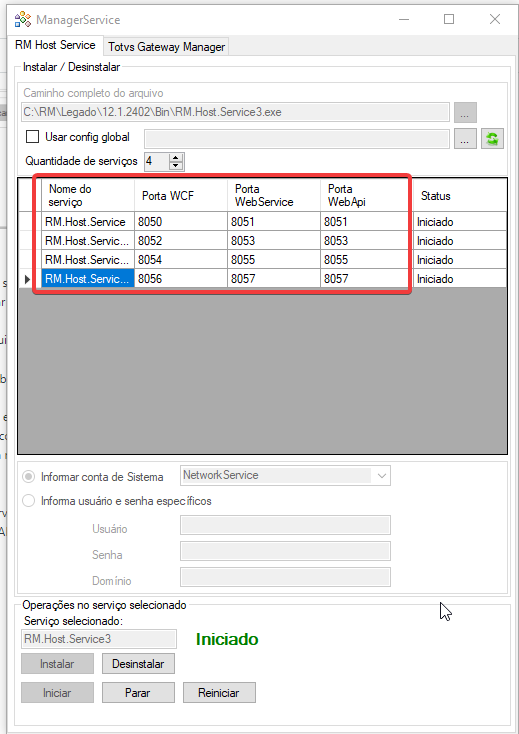Click Porta WCF cell 8056

pyautogui.click(x=181, y=279)
